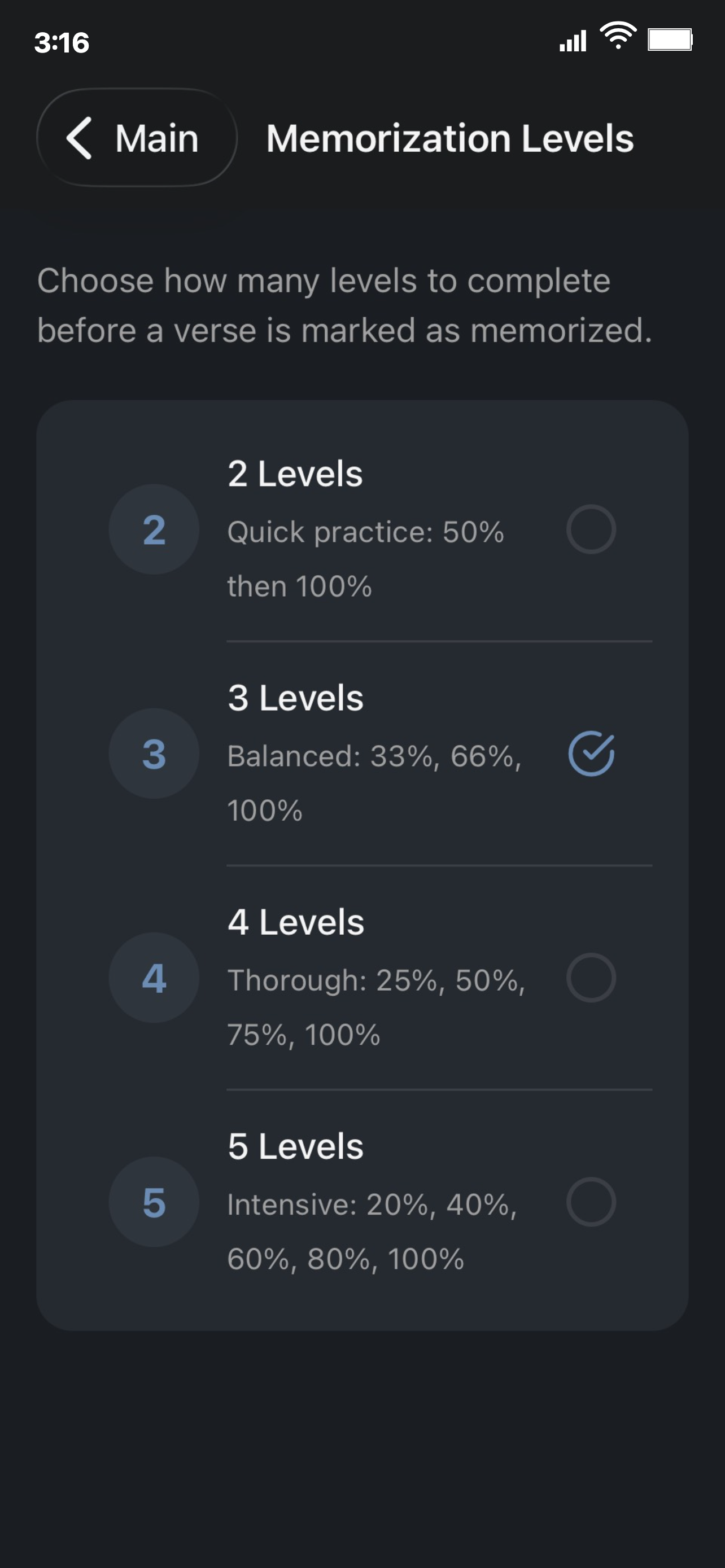This screenshot has height=1568, width=725.
Task: Select the Thorough memorization option
Action: point(365,978)
